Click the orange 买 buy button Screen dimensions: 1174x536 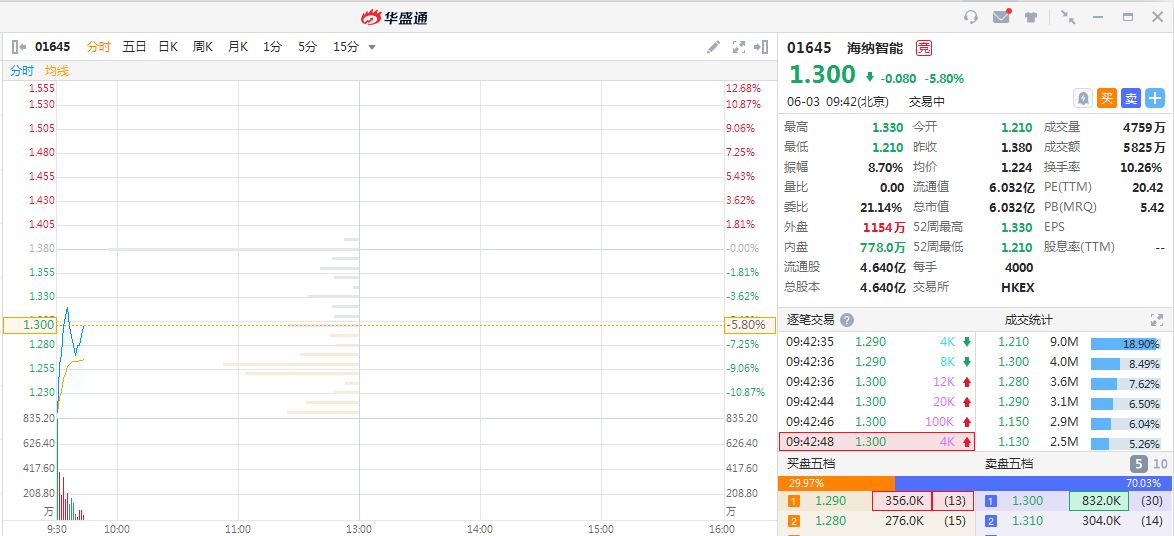coord(1106,98)
